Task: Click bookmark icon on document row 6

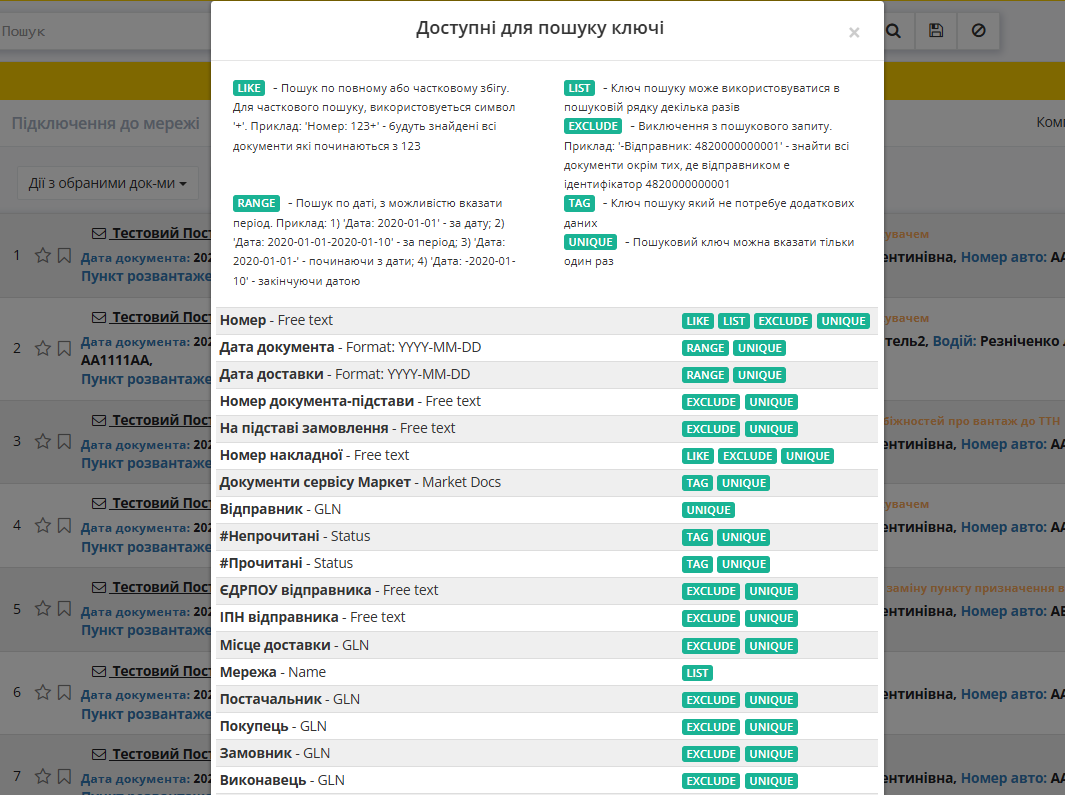Action: [64, 693]
